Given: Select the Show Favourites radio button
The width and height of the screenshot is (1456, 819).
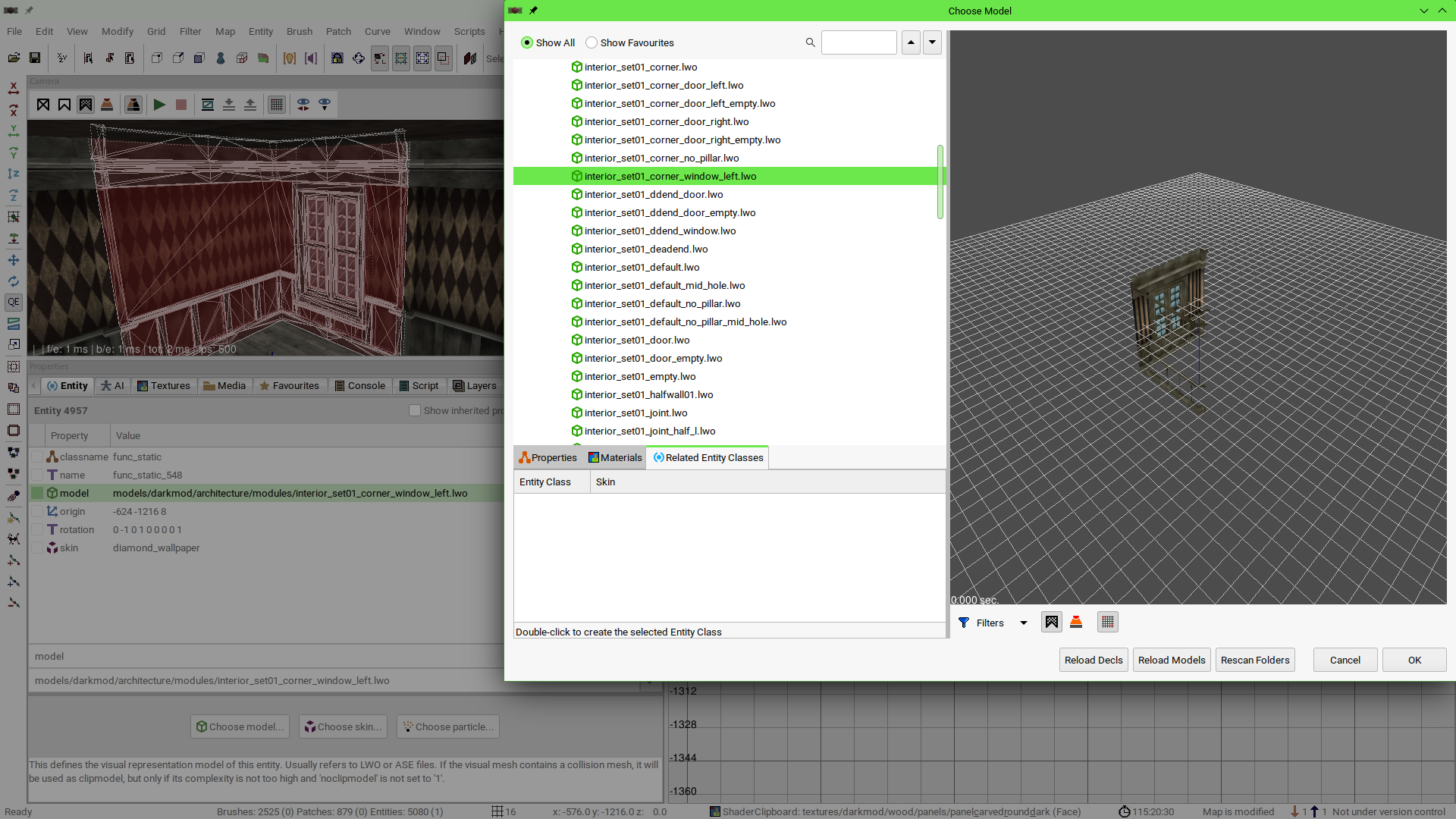Looking at the screenshot, I should click(x=591, y=42).
